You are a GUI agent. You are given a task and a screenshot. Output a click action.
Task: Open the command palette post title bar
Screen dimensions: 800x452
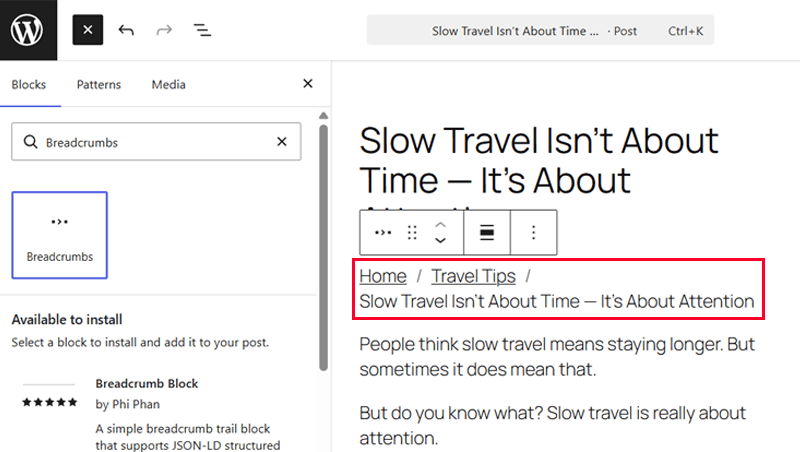click(540, 31)
